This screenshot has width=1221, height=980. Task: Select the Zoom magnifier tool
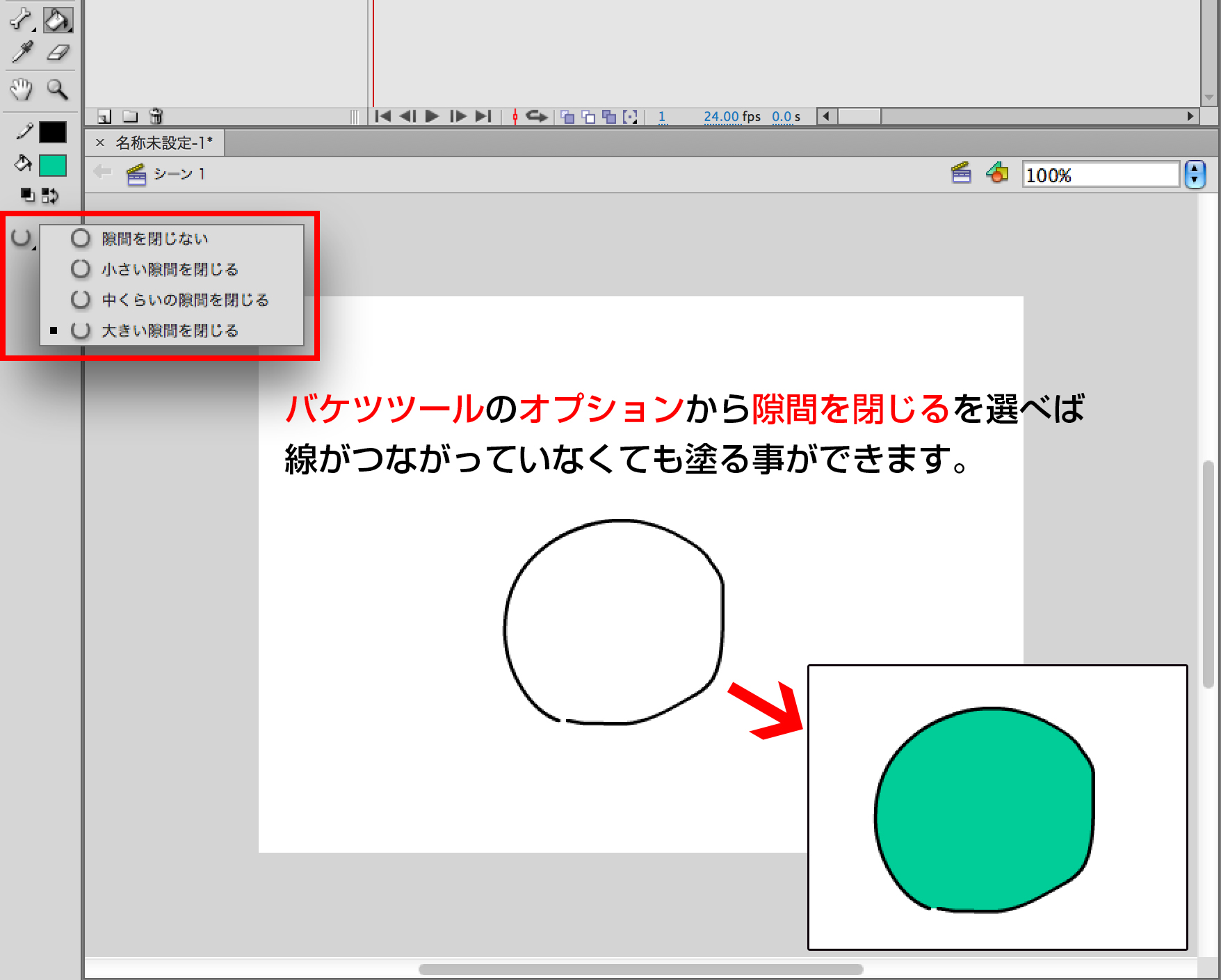coord(57,90)
